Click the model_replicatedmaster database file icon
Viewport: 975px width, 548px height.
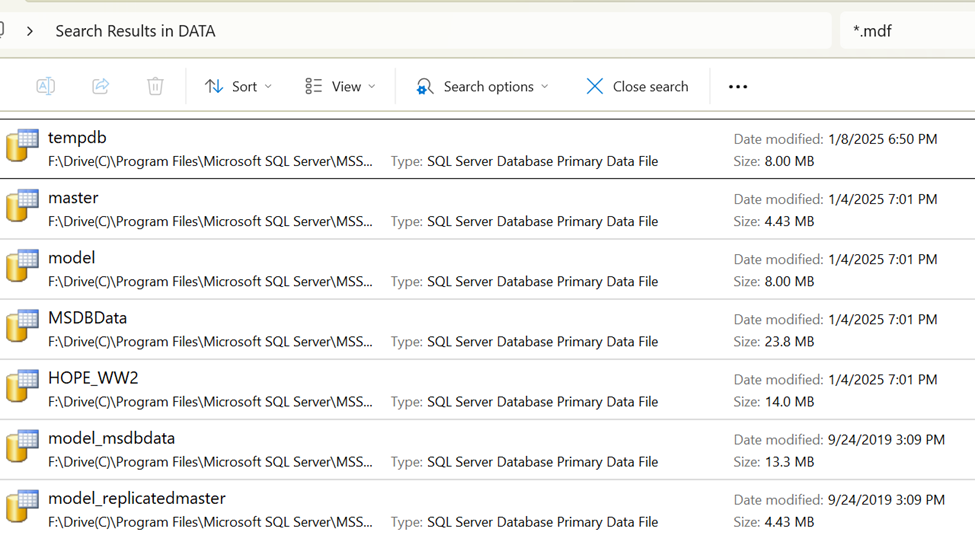(x=22, y=506)
